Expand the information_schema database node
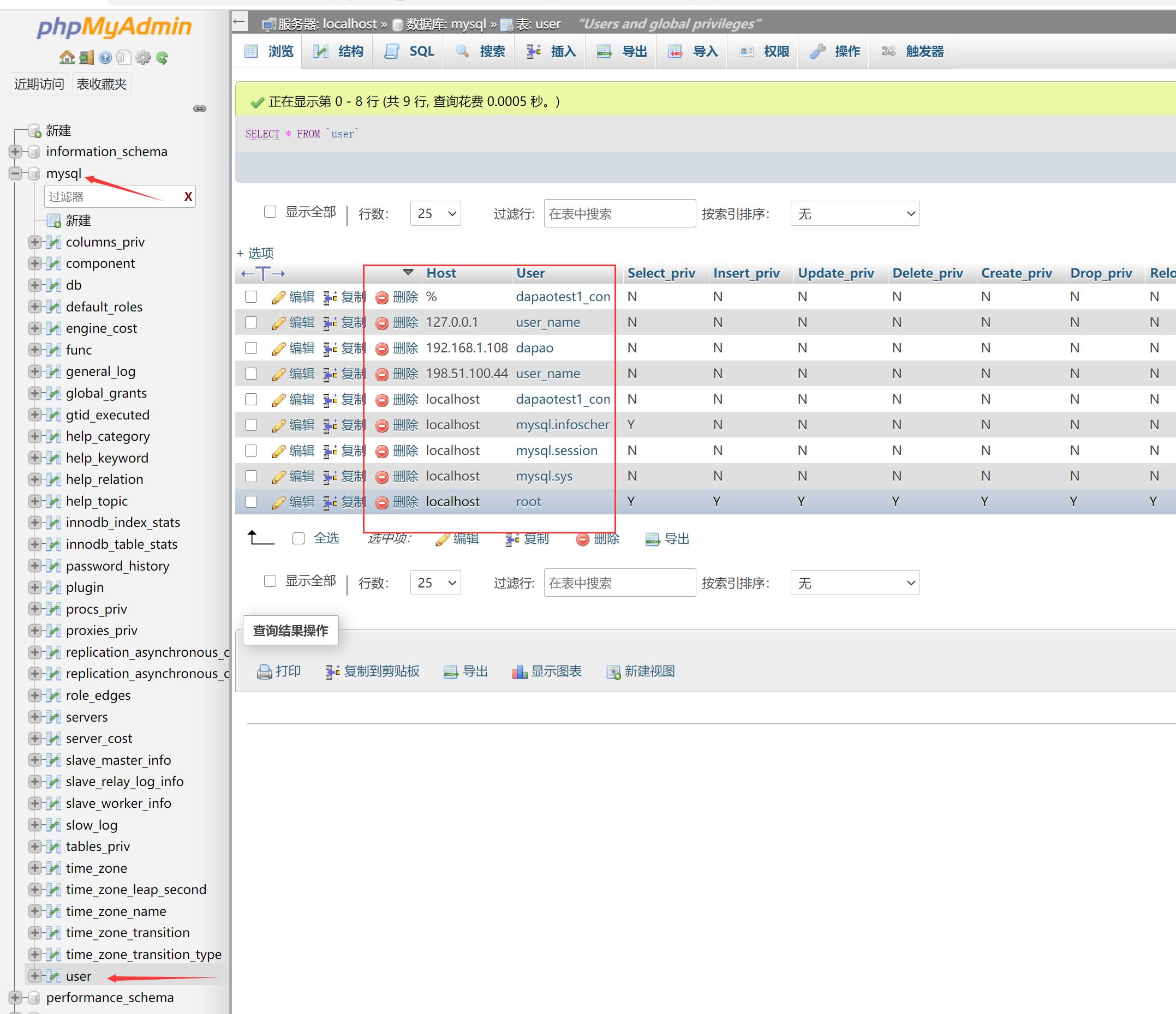The width and height of the screenshot is (1176, 1014). pyautogui.click(x=15, y=152)
